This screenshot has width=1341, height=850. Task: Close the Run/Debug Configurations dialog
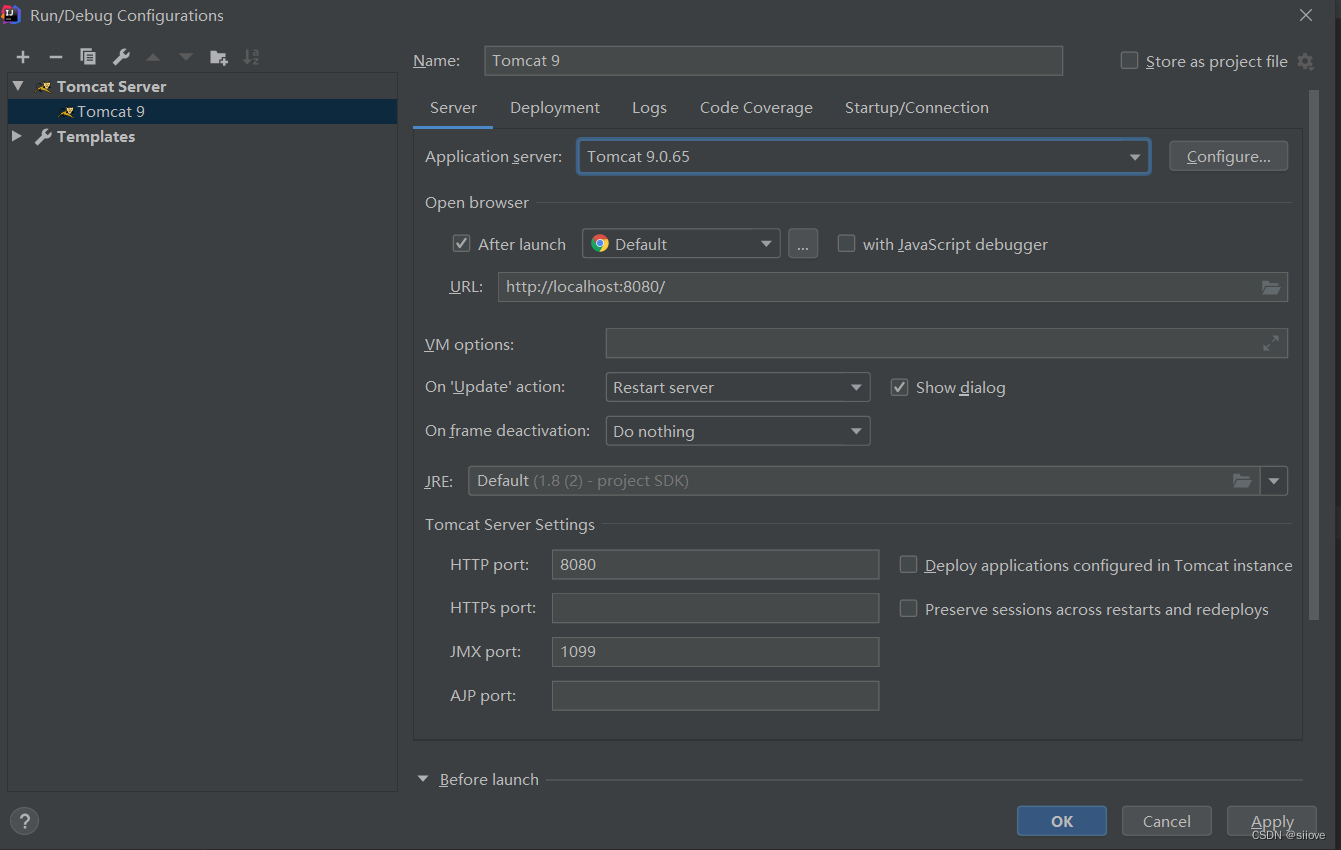tap(1306, 15)
